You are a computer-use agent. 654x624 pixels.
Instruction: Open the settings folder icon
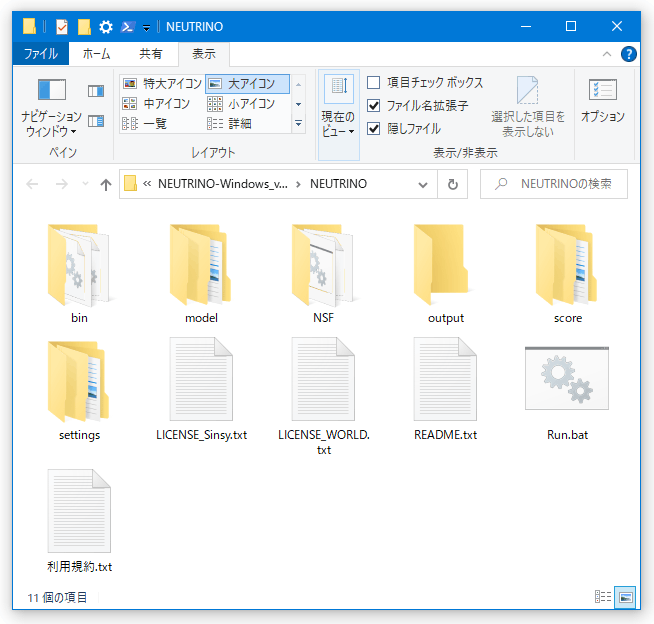[79, 382]
